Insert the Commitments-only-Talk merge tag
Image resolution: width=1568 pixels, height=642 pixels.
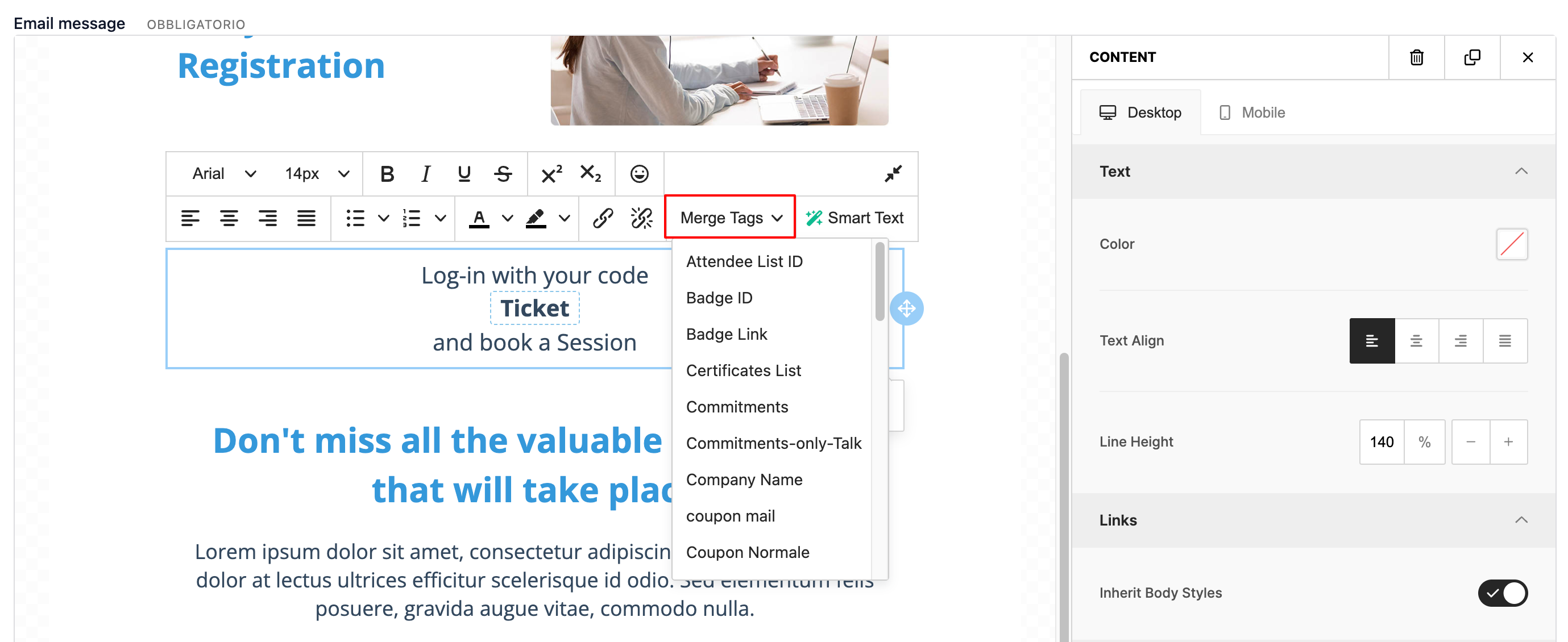pyautogui.click(x=772, y=444)
